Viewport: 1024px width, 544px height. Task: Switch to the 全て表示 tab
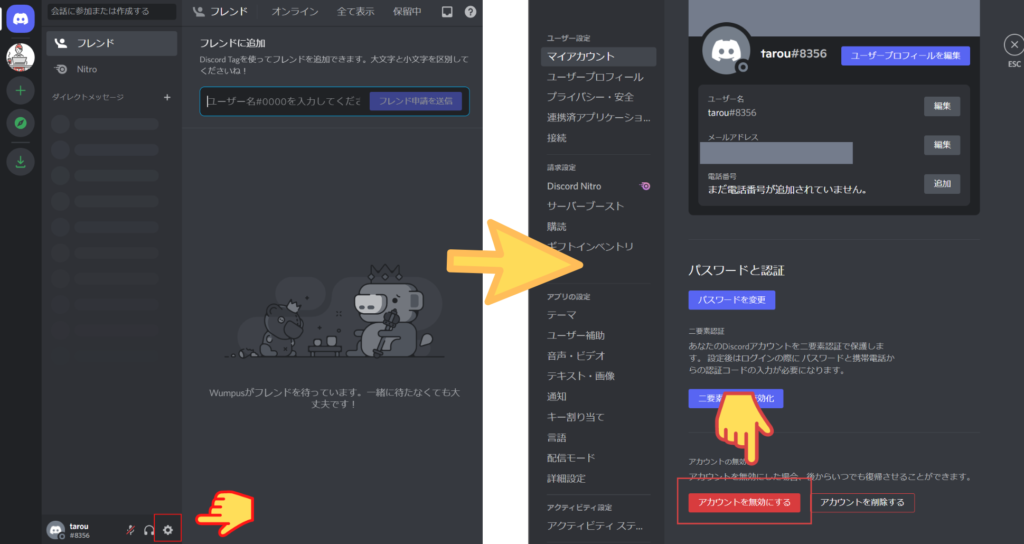tap(355, 12)
